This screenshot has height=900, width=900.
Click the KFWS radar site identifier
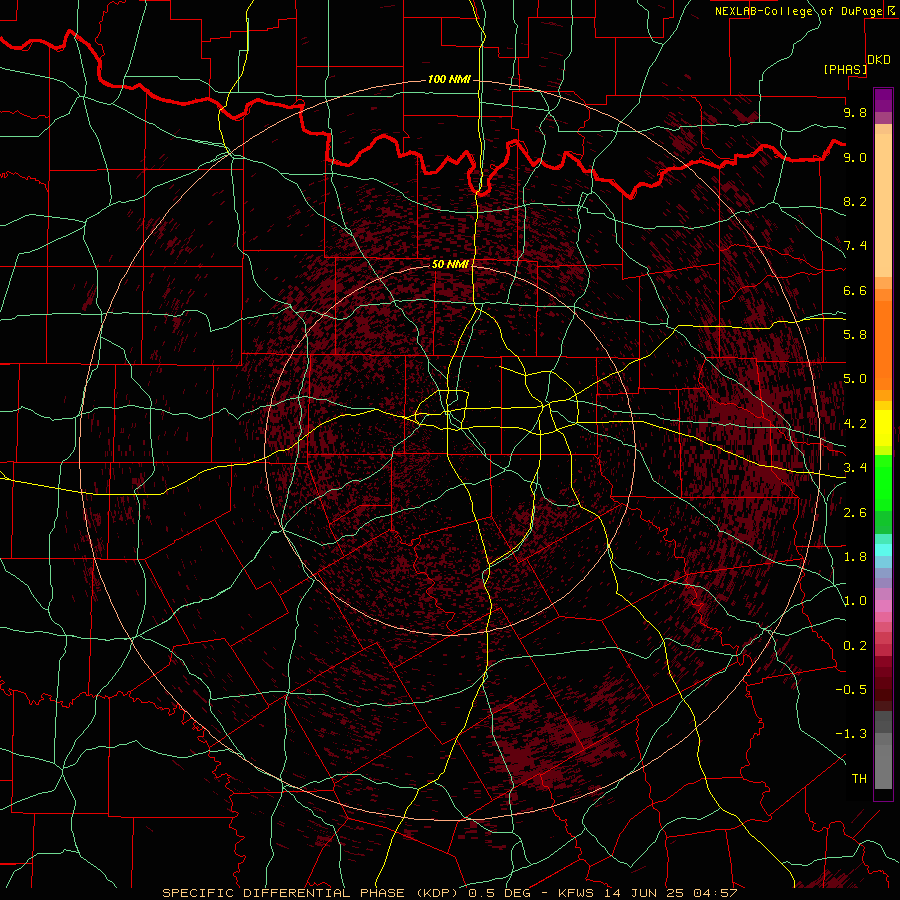(577, 893)
